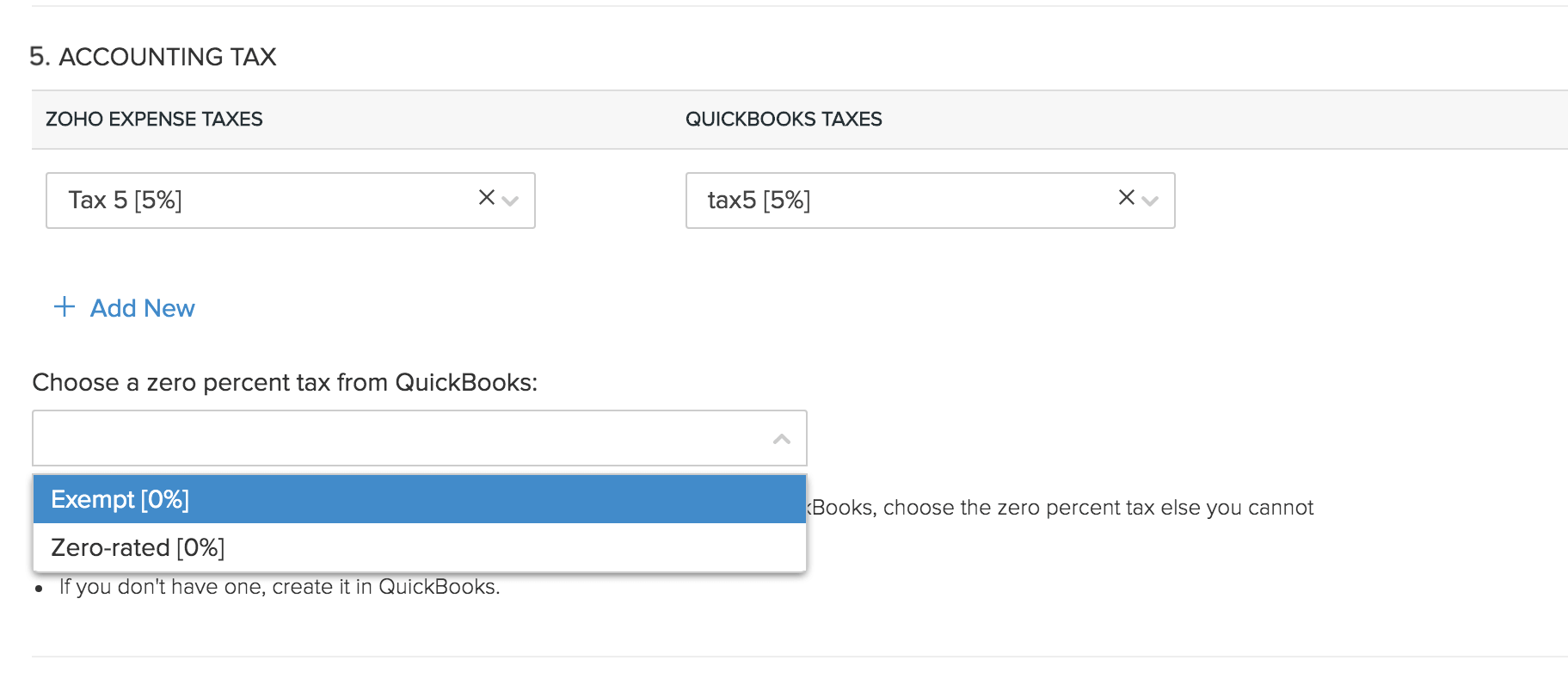Open the Tax 5 [5%] combo box
The image size is (1568, 685).
pyautogui.click(x=258, y=201)
